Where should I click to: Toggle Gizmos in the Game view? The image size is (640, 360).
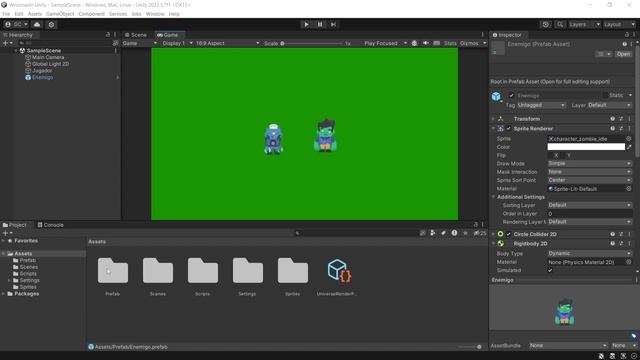point(469,43)
